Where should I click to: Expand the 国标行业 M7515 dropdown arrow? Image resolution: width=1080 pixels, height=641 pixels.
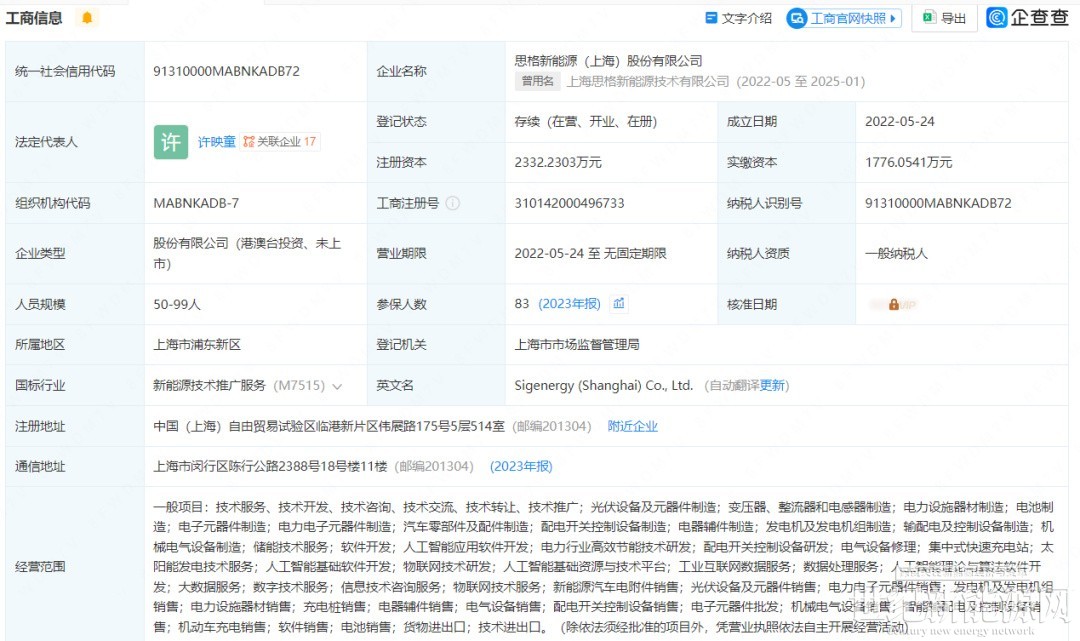point(337,386)
